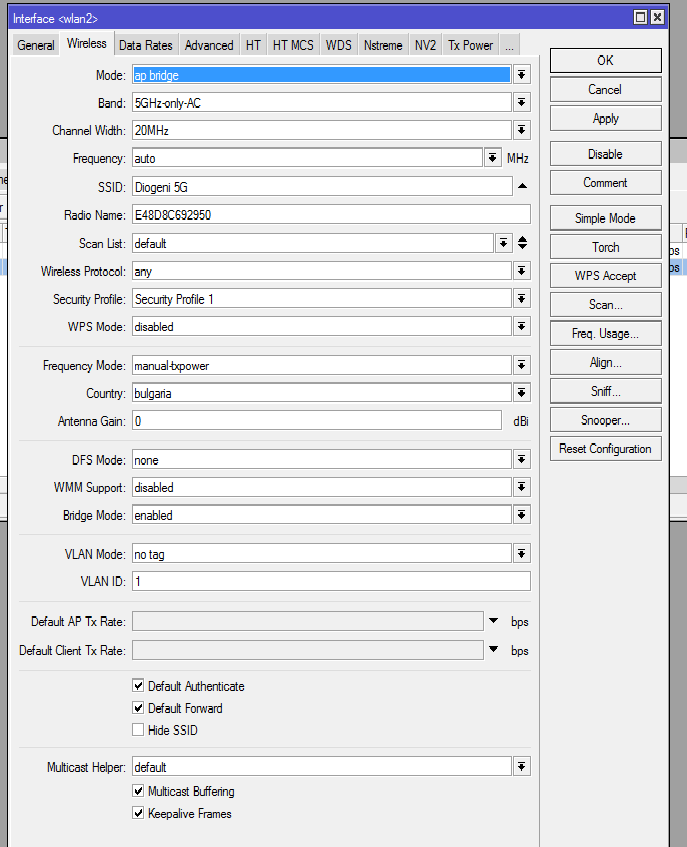Expand the SSID history arrow

[521, 185]
